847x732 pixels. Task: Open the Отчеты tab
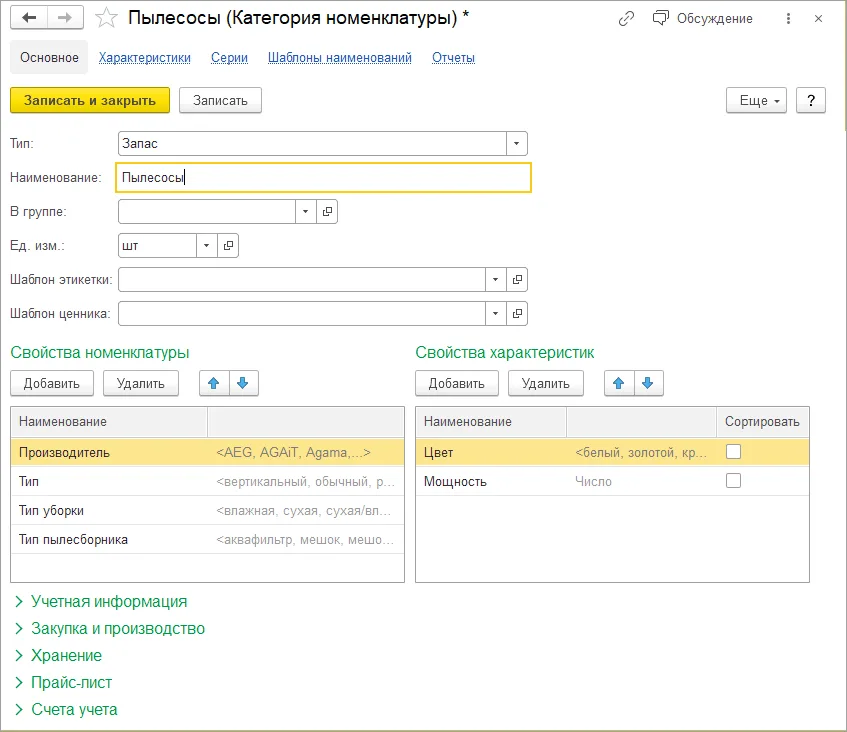(x=453, y=57)
